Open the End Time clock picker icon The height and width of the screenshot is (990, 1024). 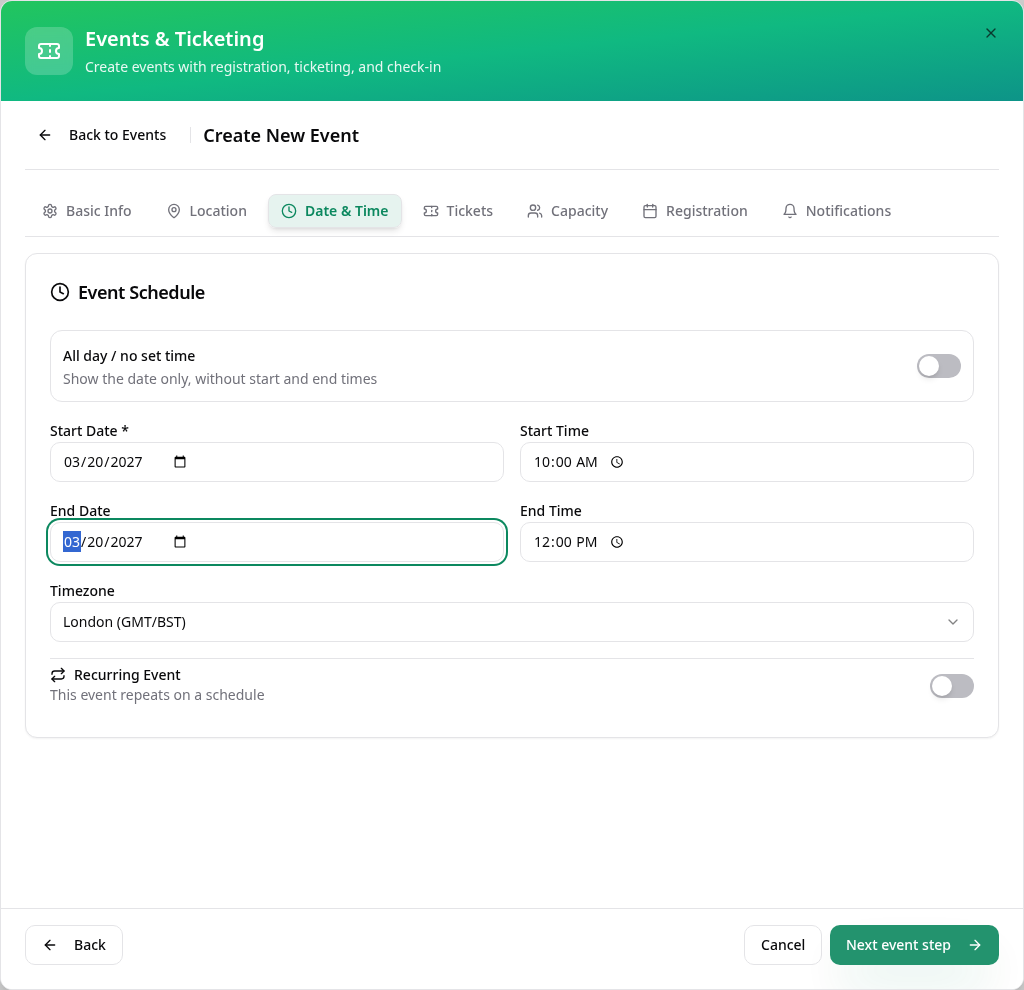617,542
